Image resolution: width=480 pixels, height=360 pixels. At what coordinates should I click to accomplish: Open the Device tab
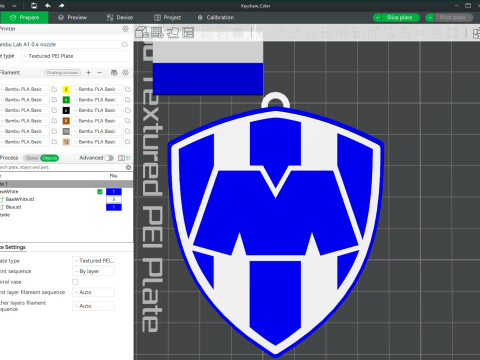(120, 17)
